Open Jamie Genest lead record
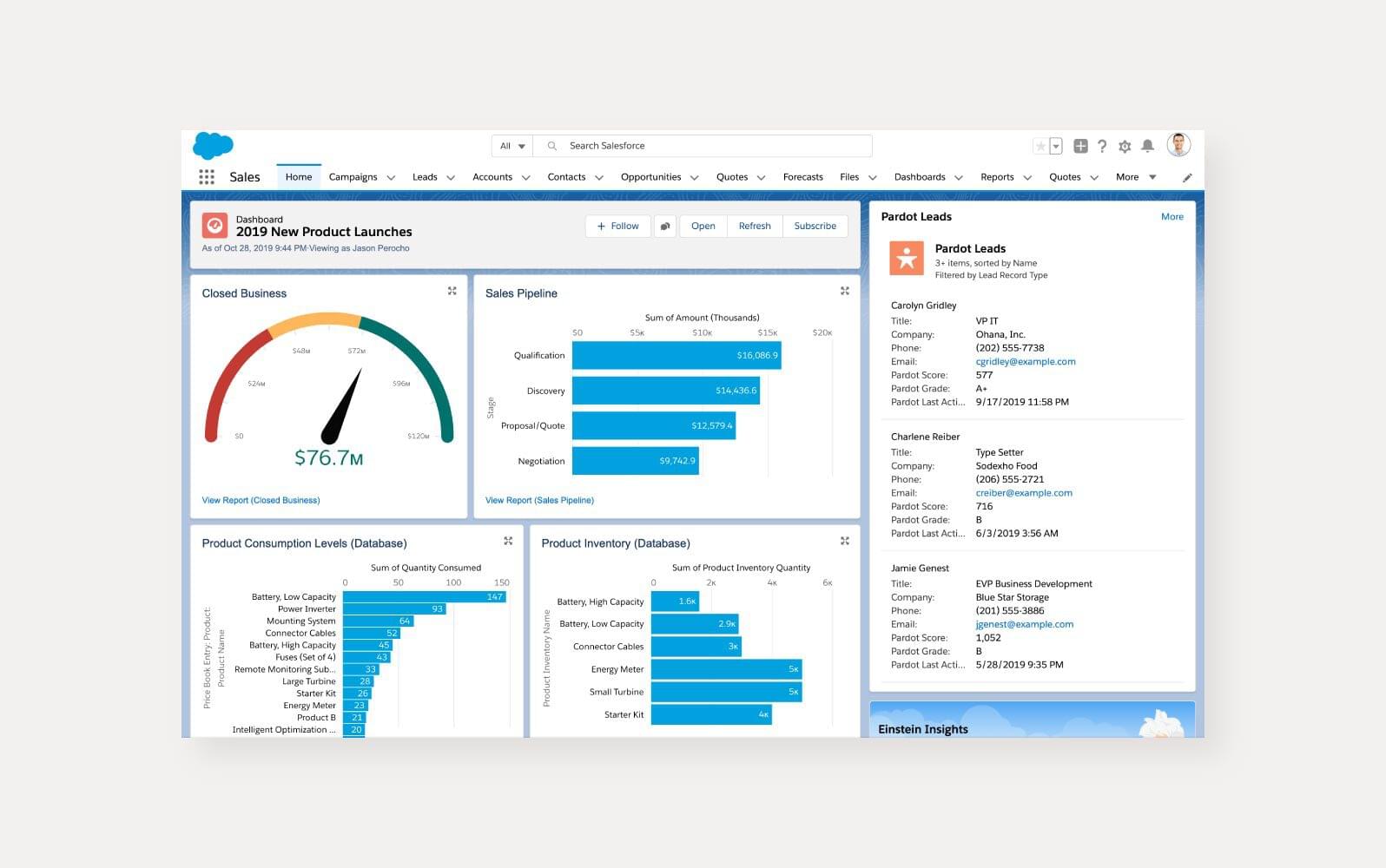 click(x=920, y=568)
